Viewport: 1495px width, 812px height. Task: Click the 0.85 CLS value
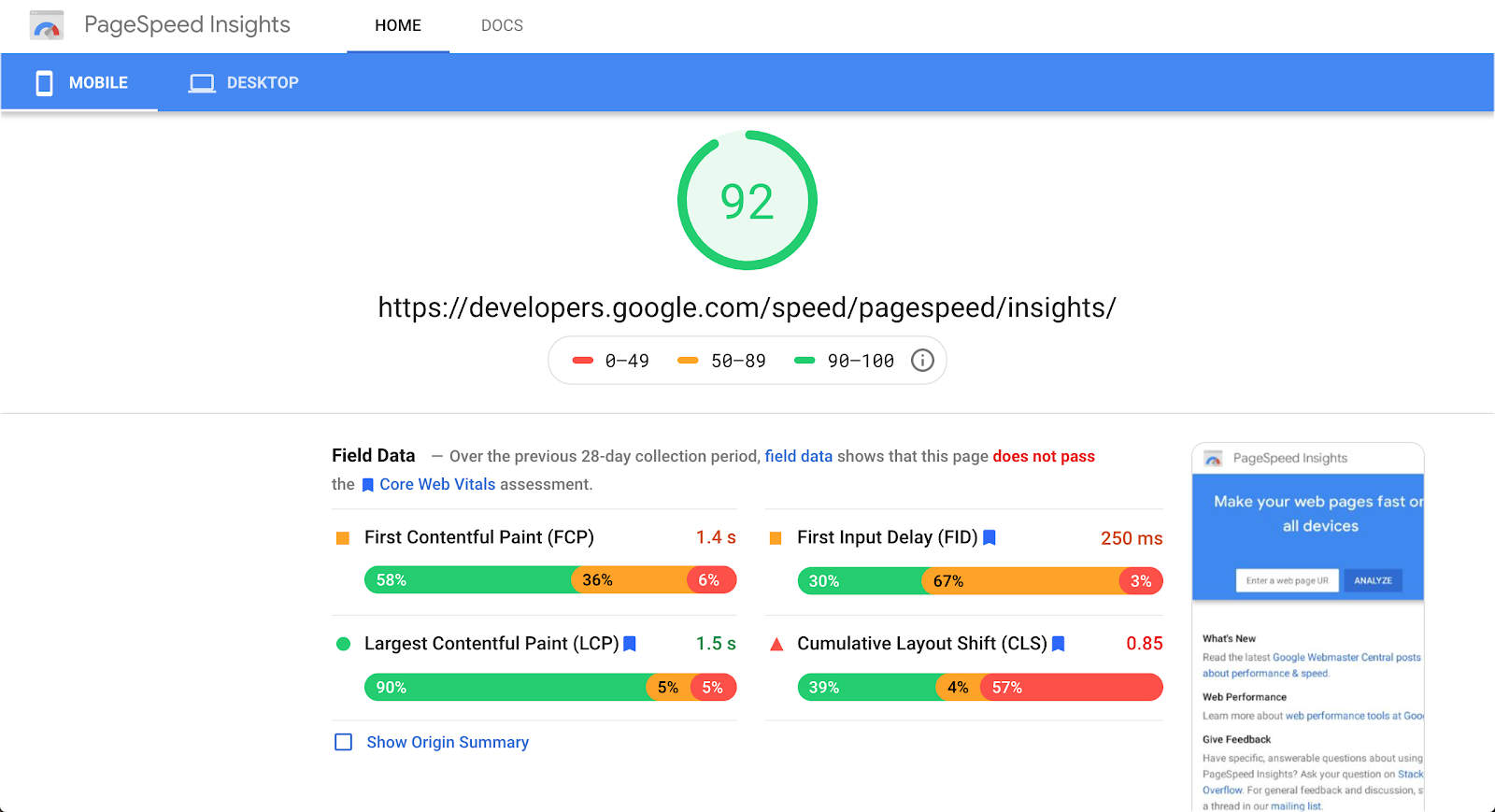pos(1145,644)
